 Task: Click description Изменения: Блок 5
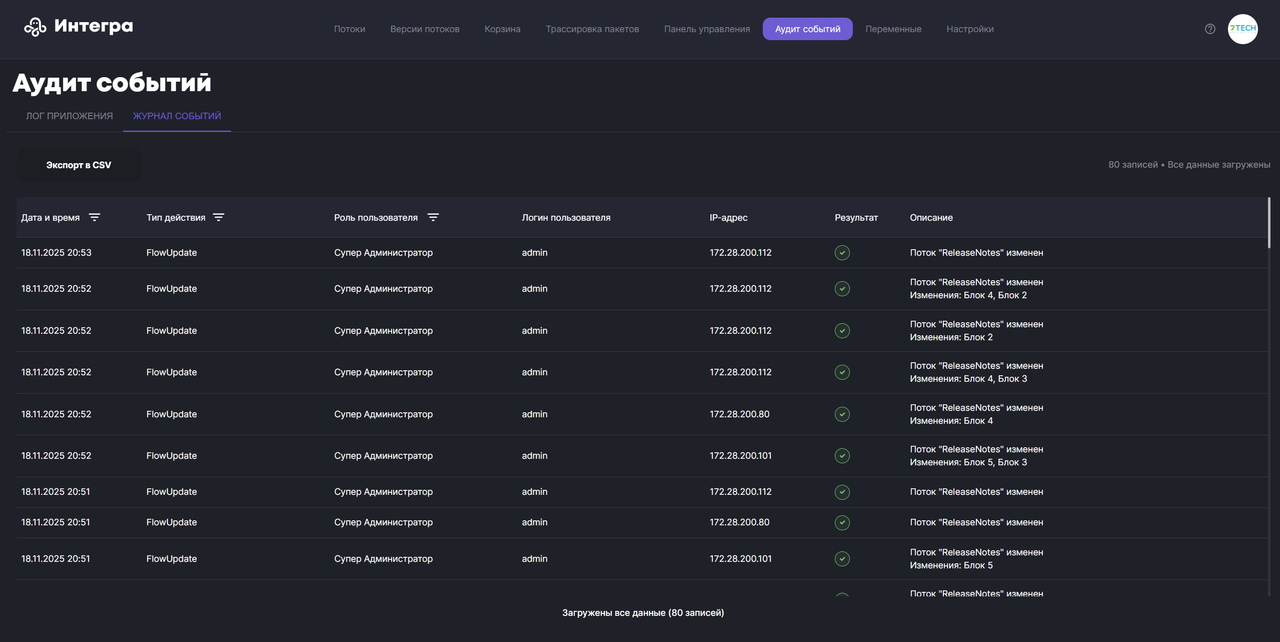coord(951,566)
